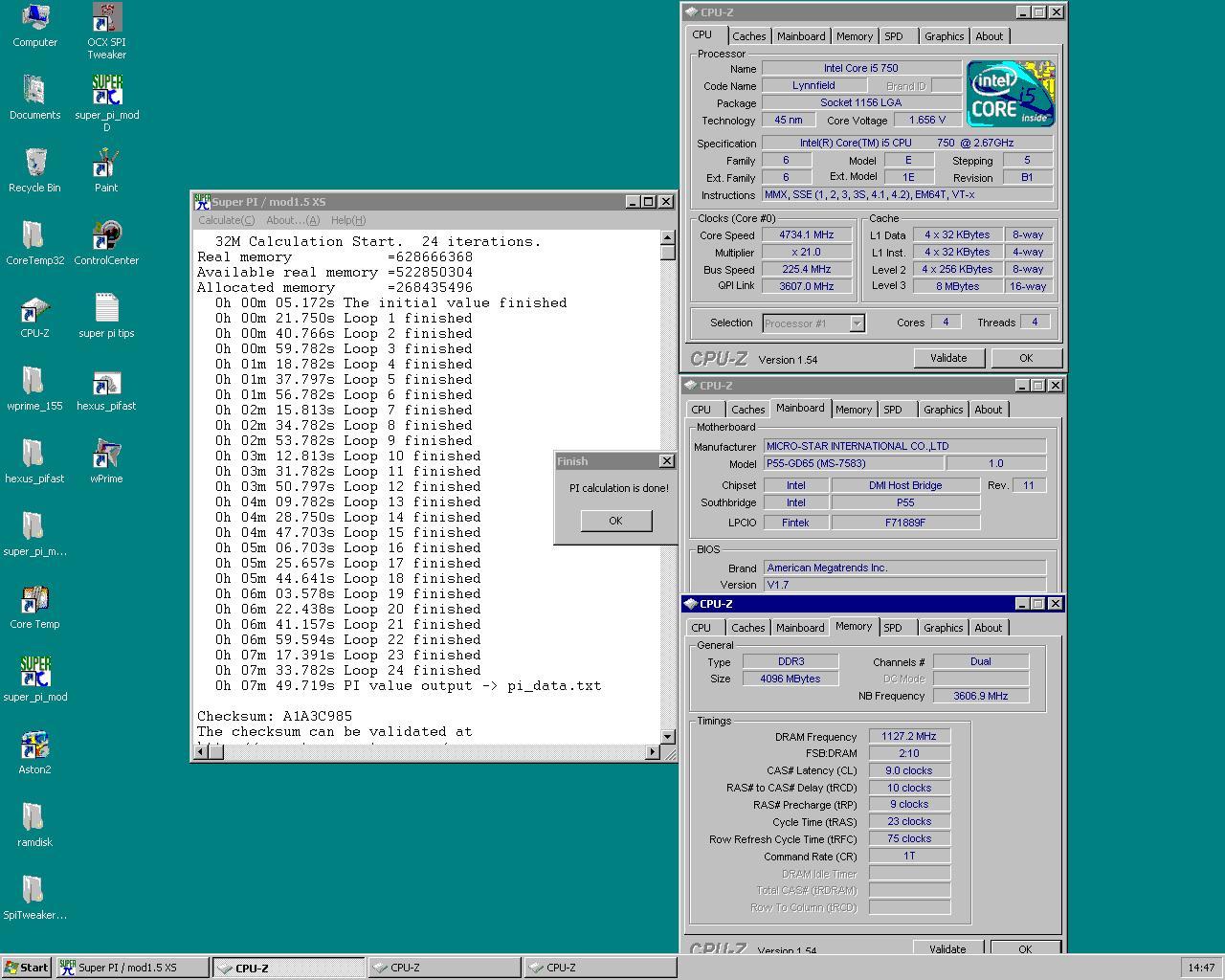The image size is (1225, 980).
Task: Switch to Caches tab in top CPU-Z window
Action: tap(748, 36)
